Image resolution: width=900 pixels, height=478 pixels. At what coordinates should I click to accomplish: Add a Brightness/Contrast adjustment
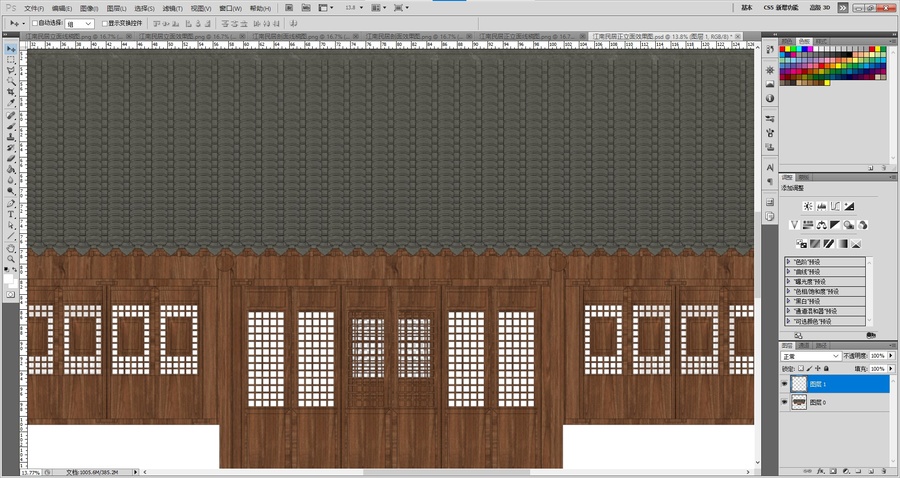[x=808, y=207]
